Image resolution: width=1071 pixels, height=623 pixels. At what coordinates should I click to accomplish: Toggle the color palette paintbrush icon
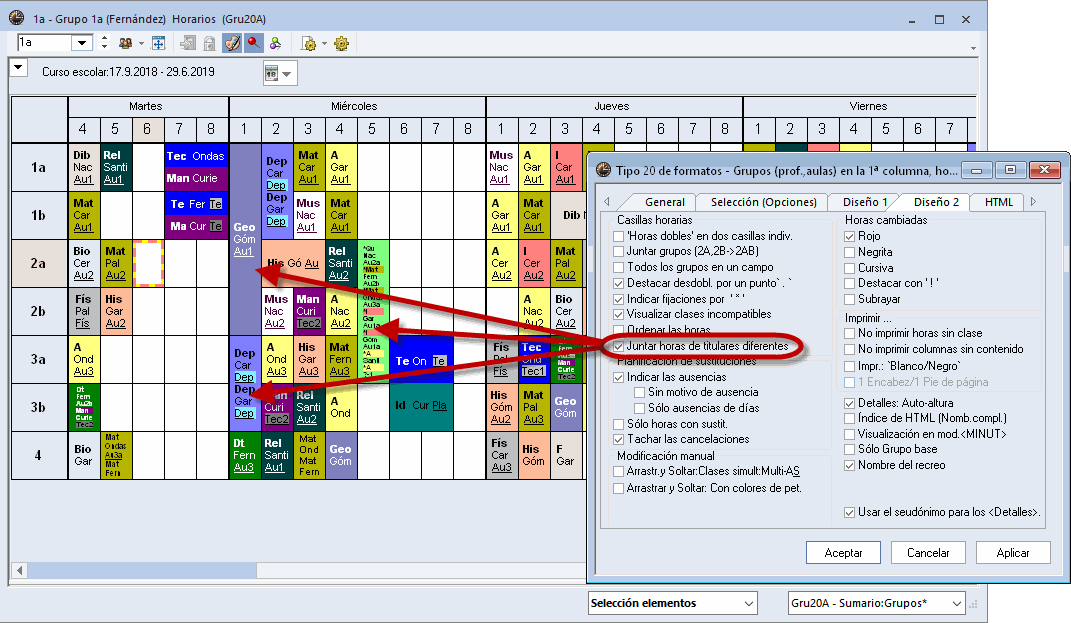pos(232,43)
